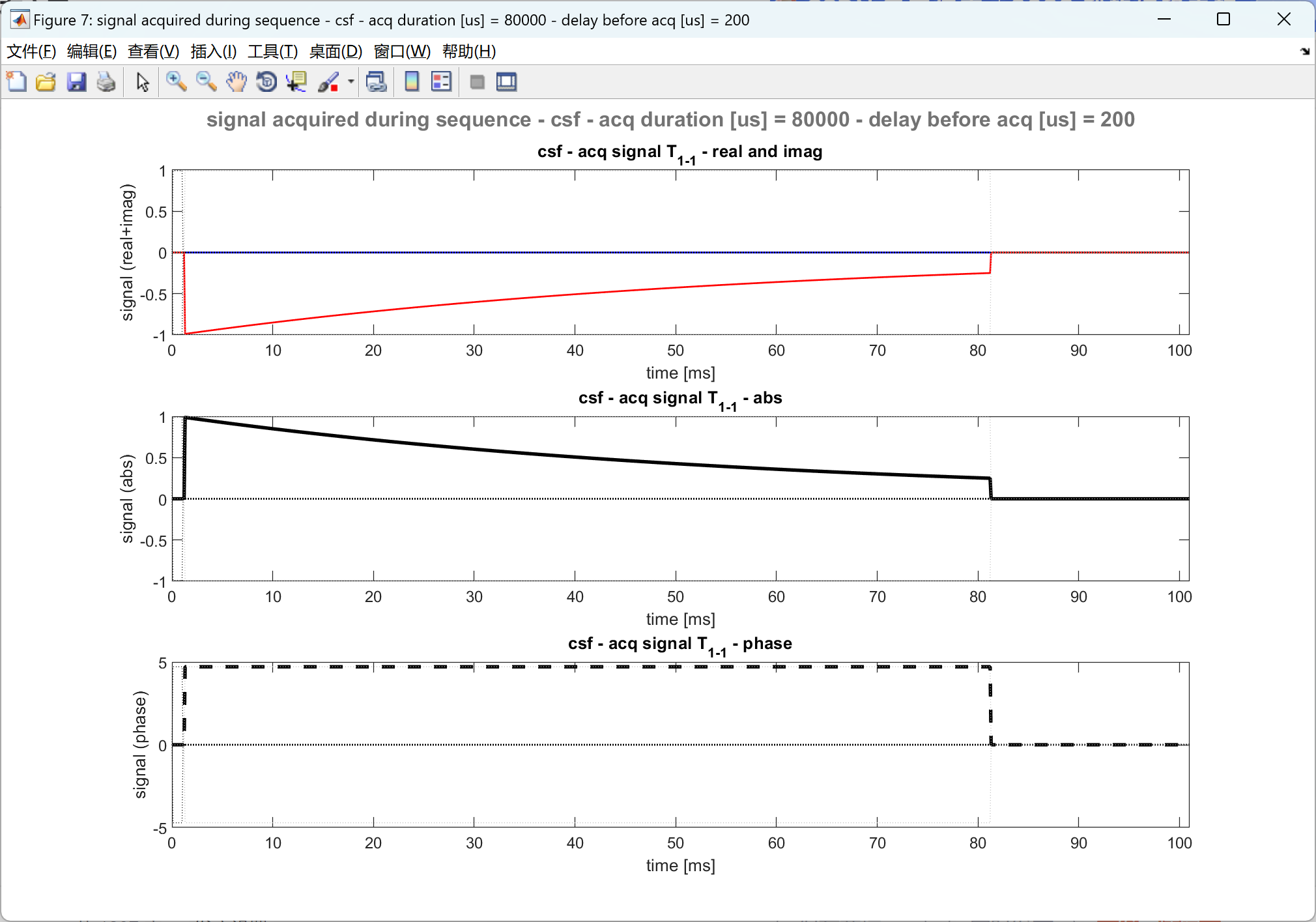Expand the brush color dropdown arrow
This screenshot has height=922, width=1316.
[350, 82]
